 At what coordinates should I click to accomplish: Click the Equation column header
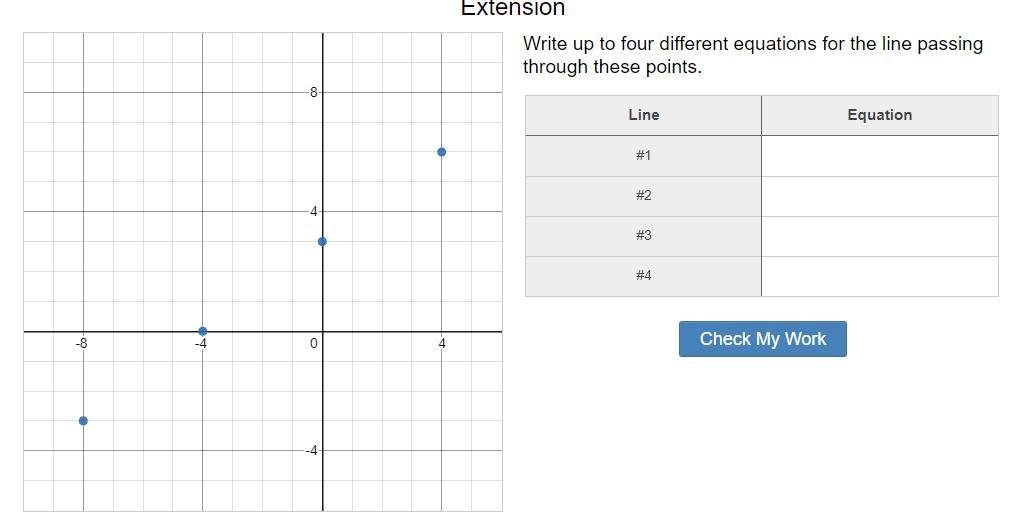pyautogui.click(x=879, y=115)
